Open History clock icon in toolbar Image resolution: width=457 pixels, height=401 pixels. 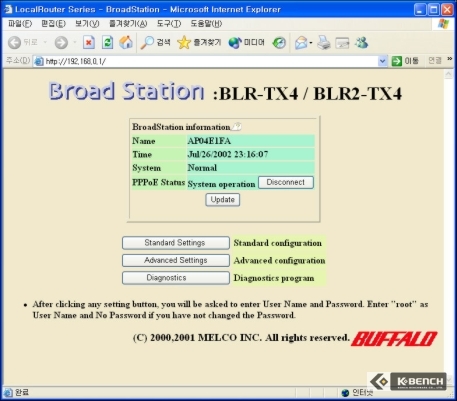point(279,43)
